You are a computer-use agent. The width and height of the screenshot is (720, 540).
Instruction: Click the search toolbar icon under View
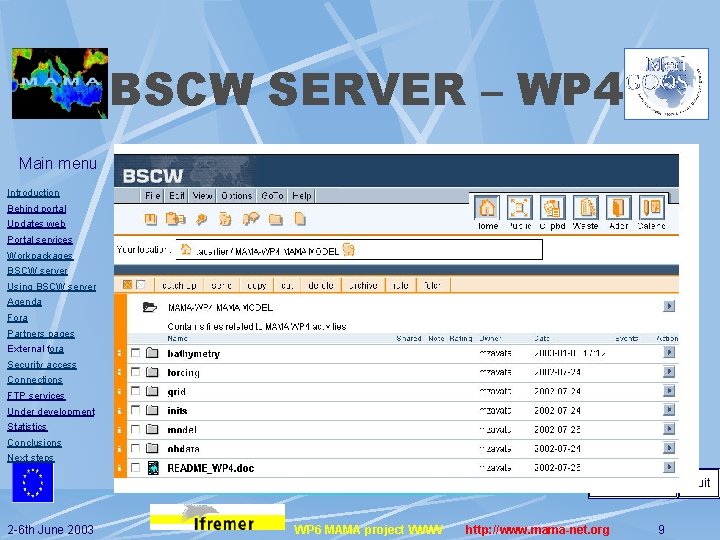[201, 219]
